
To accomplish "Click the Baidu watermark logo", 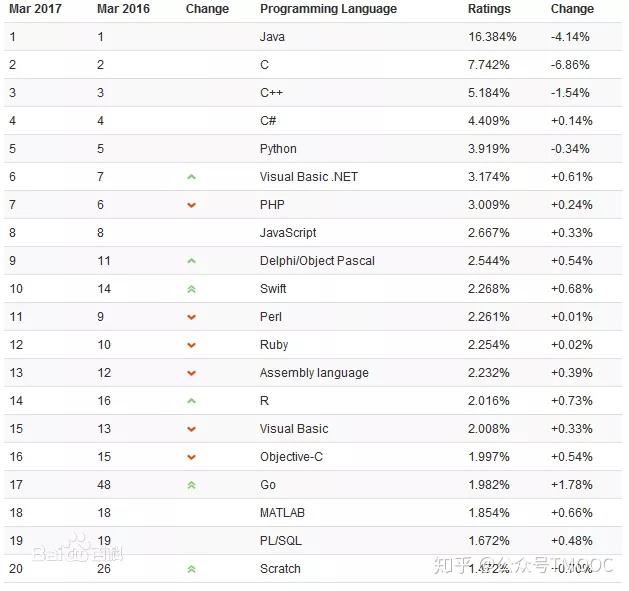I will [78, 553].
